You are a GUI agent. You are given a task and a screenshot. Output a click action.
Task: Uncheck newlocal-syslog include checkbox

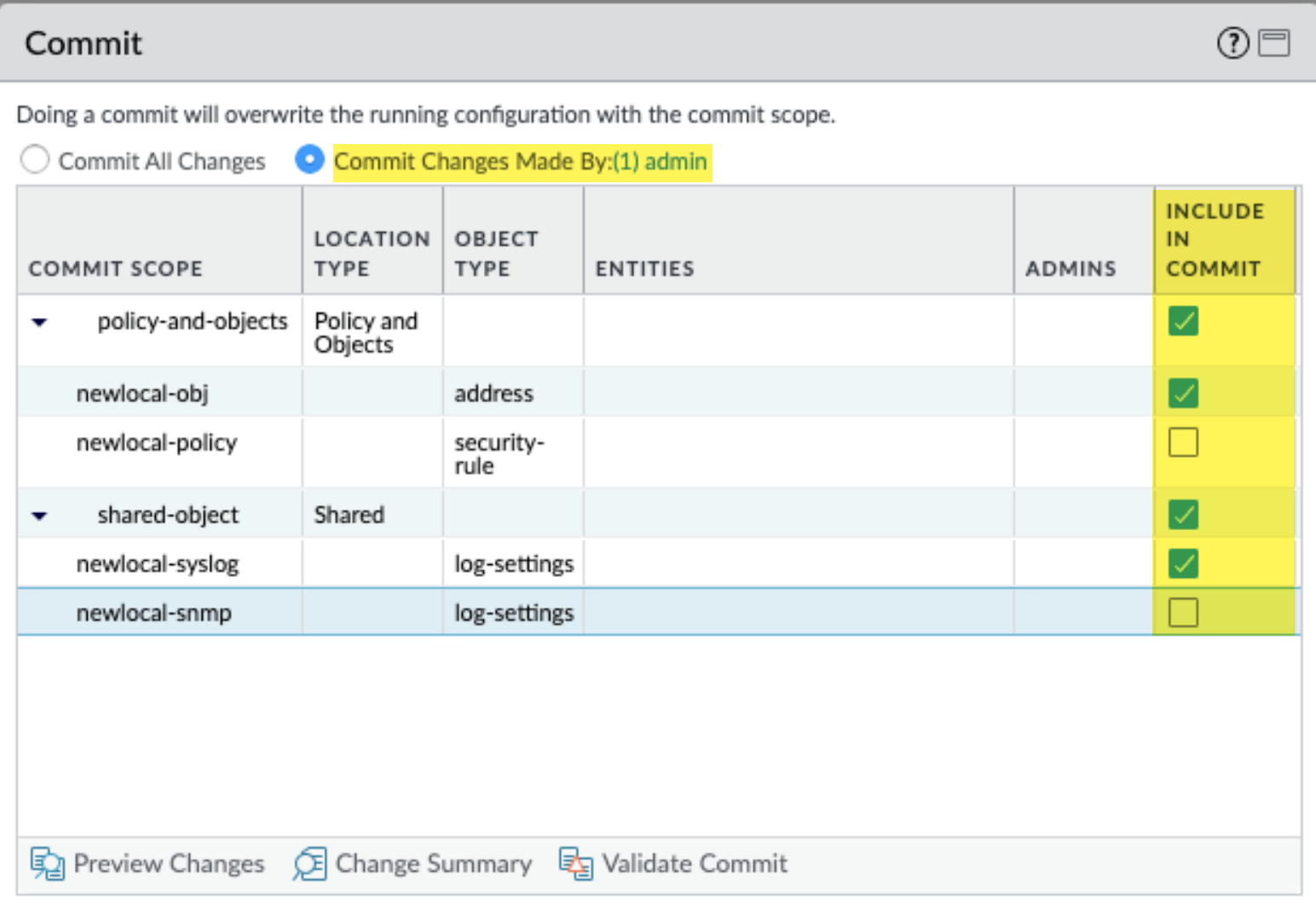point(1183,563)
